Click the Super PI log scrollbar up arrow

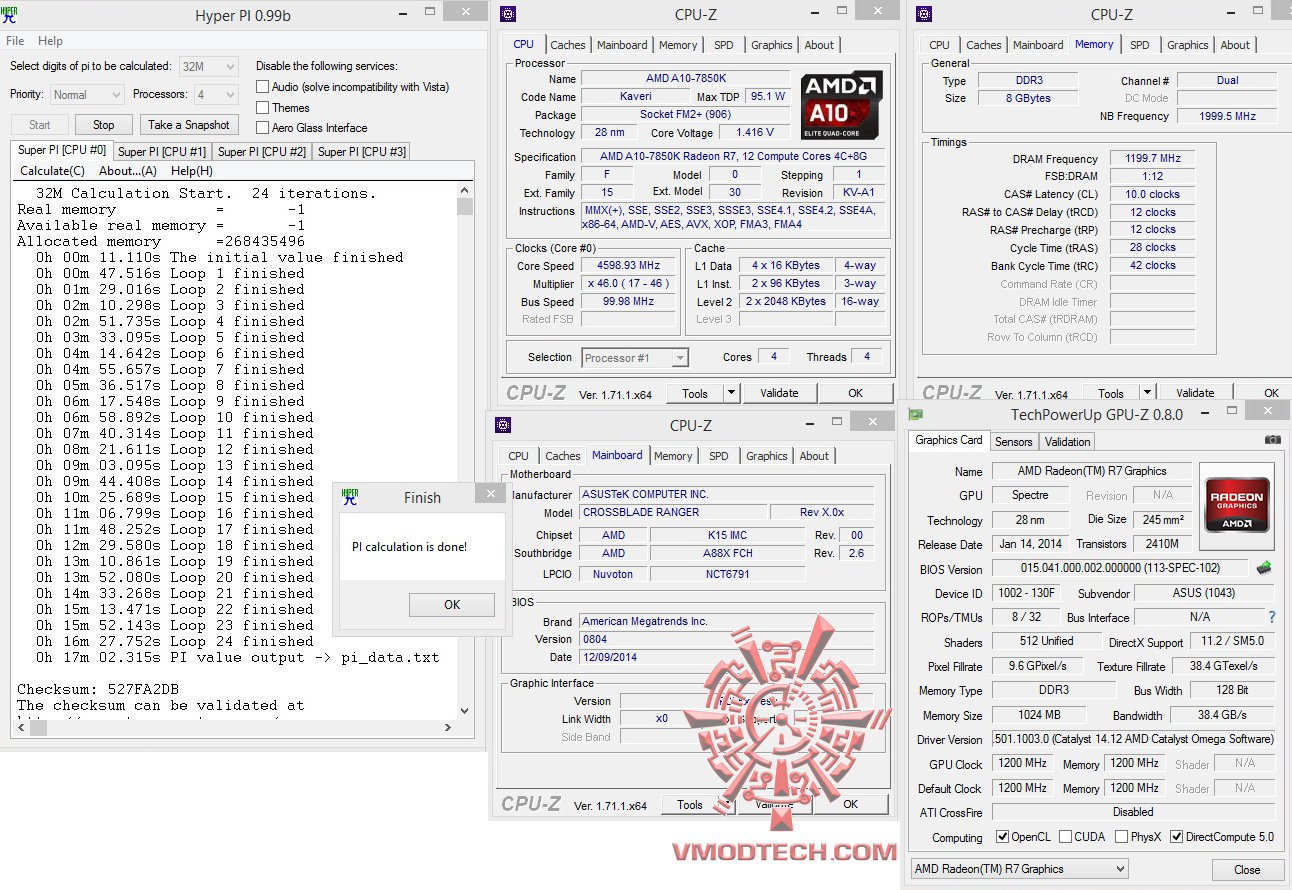tap(464, 191)
